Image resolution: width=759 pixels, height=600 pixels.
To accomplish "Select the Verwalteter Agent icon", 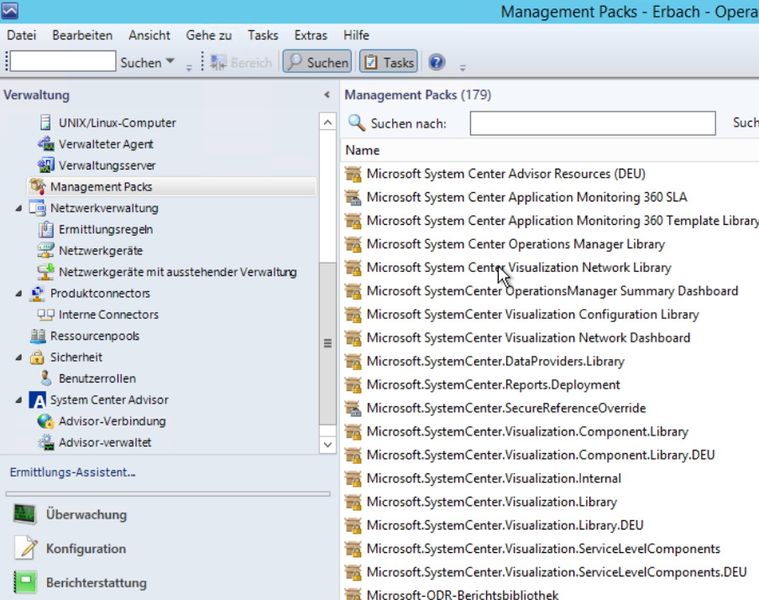I will pyautogui.click(x=46, y=144).
